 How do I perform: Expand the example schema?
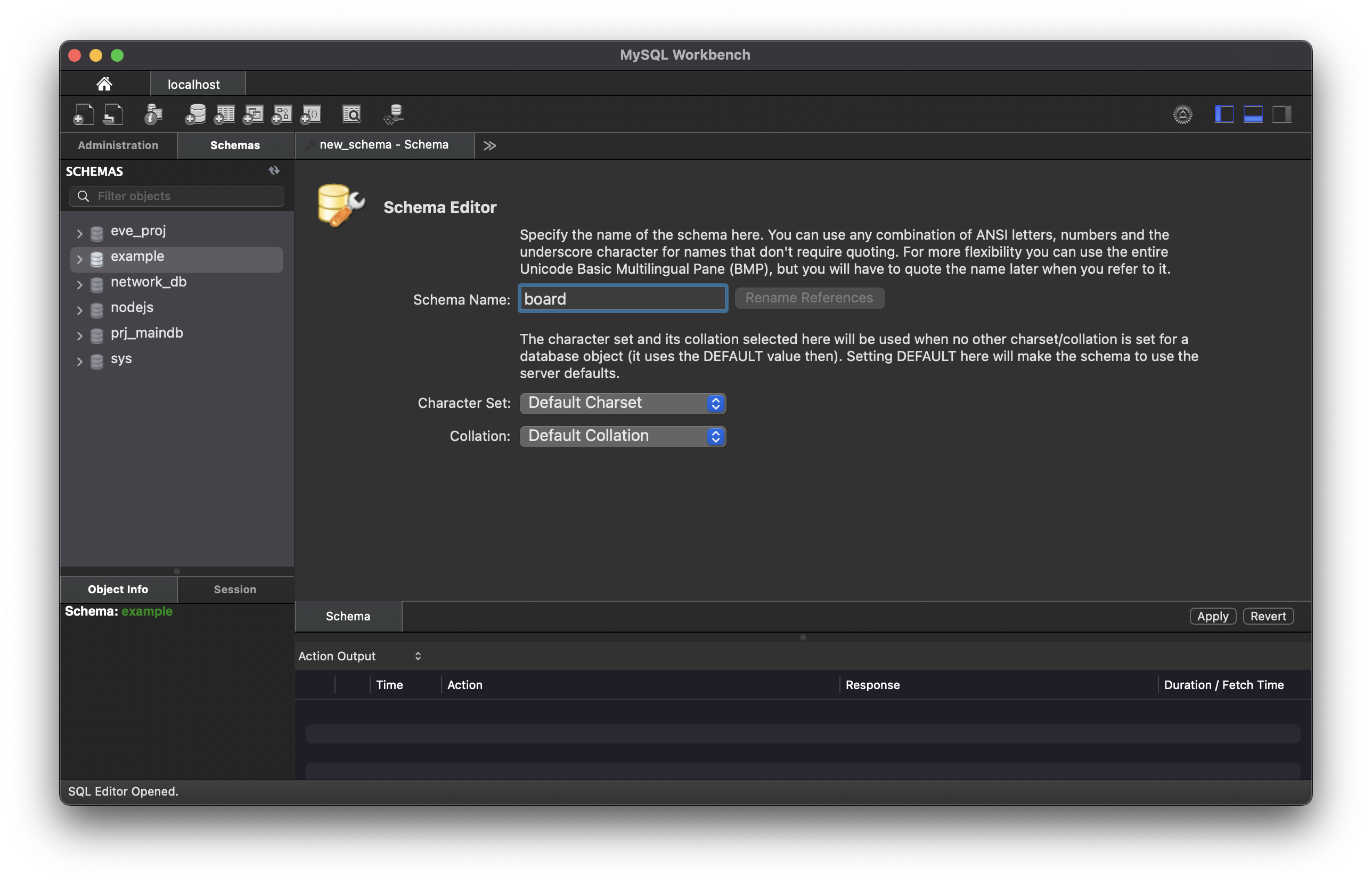79,259
